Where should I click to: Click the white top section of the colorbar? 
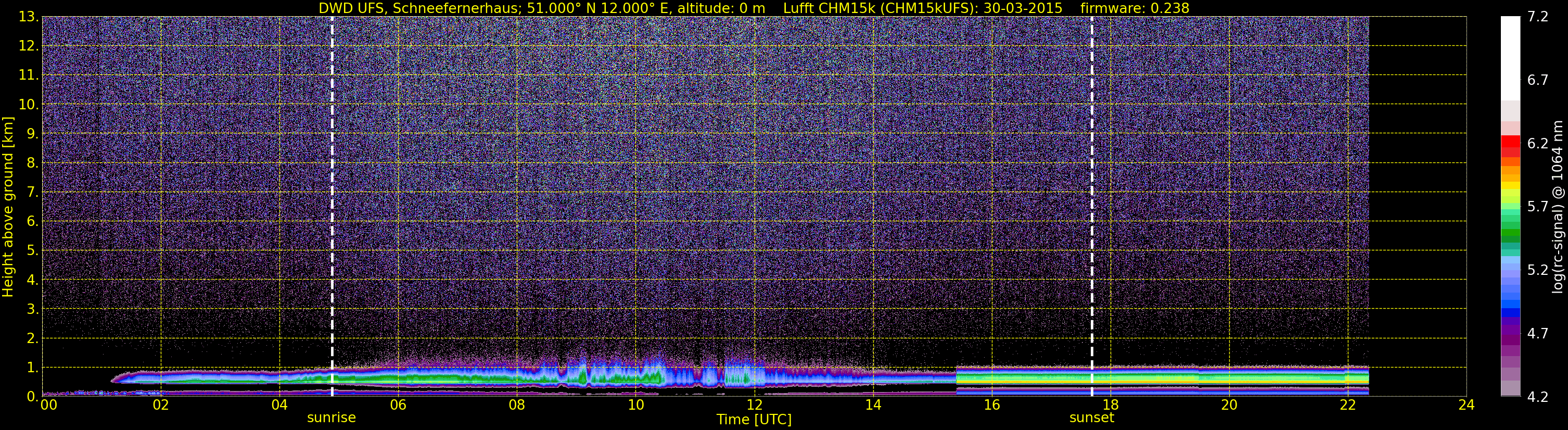tap(1510, 58)
